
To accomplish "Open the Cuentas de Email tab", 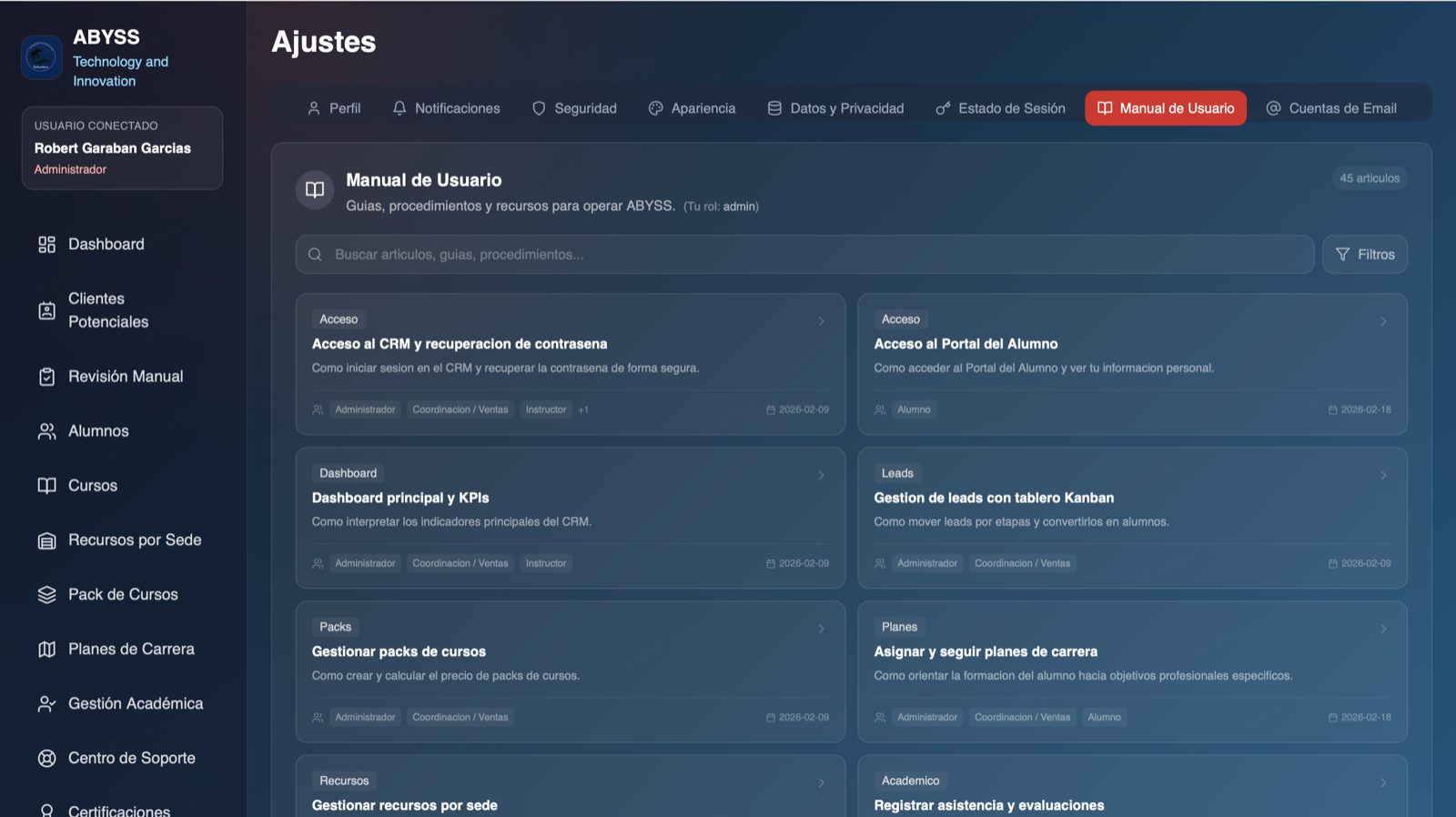I will click(x=1331, y=108).
